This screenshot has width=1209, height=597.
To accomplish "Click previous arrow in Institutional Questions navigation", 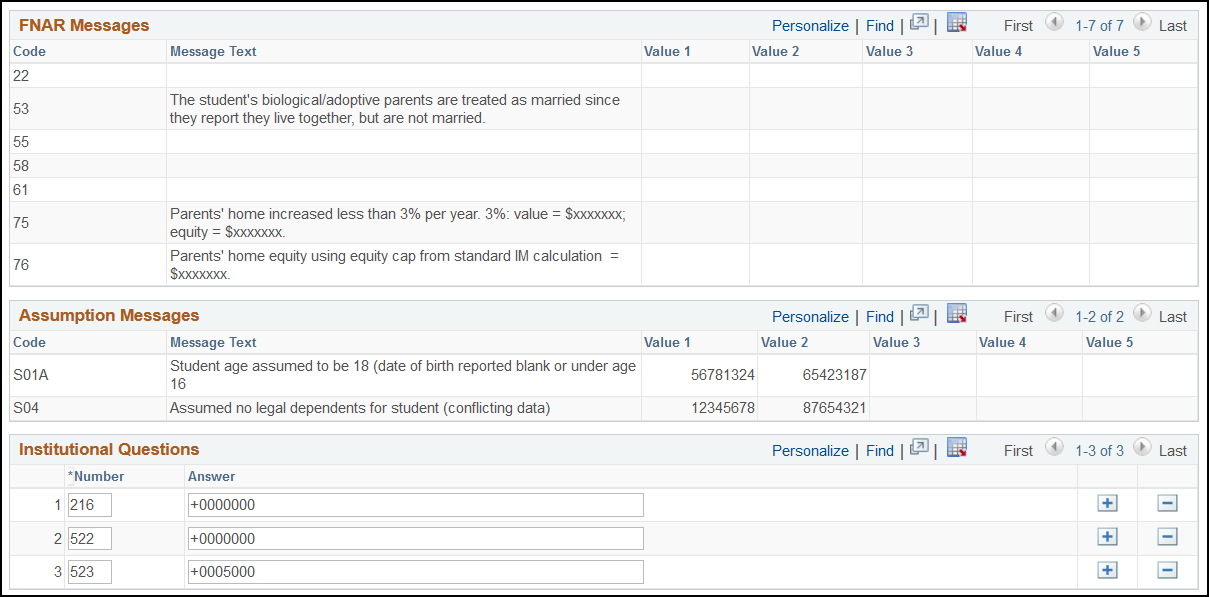I will (1054, 450).
